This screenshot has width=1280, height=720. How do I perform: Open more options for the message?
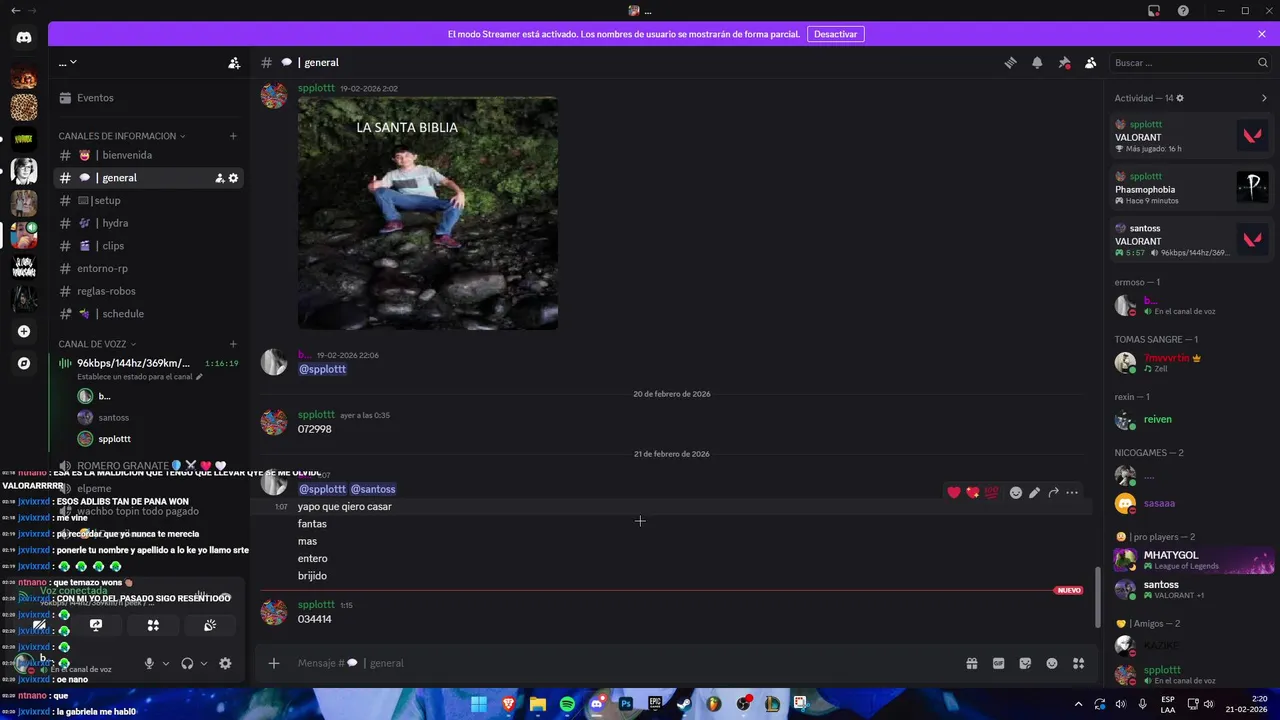point(1072,492)
